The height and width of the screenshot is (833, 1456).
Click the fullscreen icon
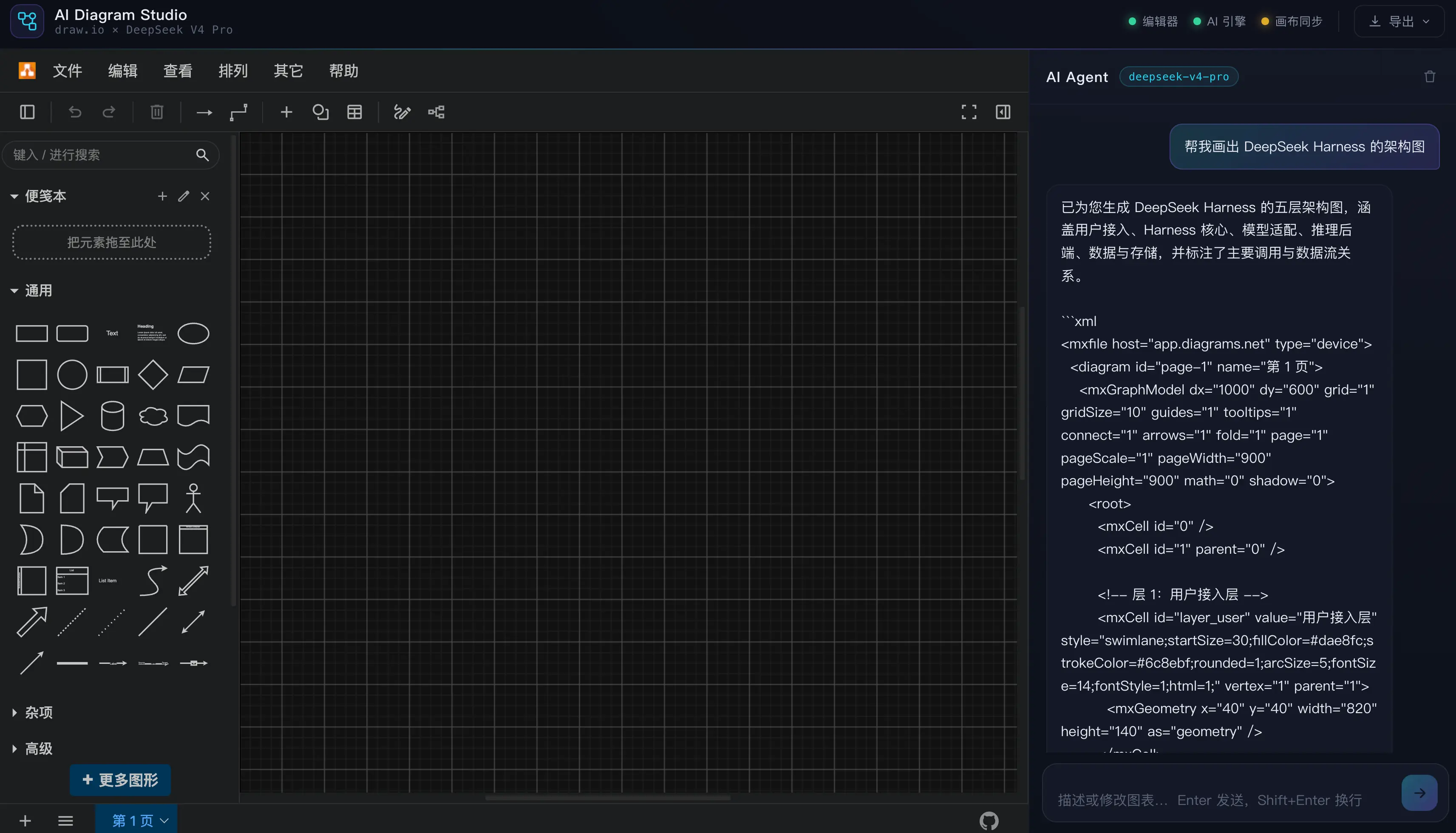tap(969, 112)
